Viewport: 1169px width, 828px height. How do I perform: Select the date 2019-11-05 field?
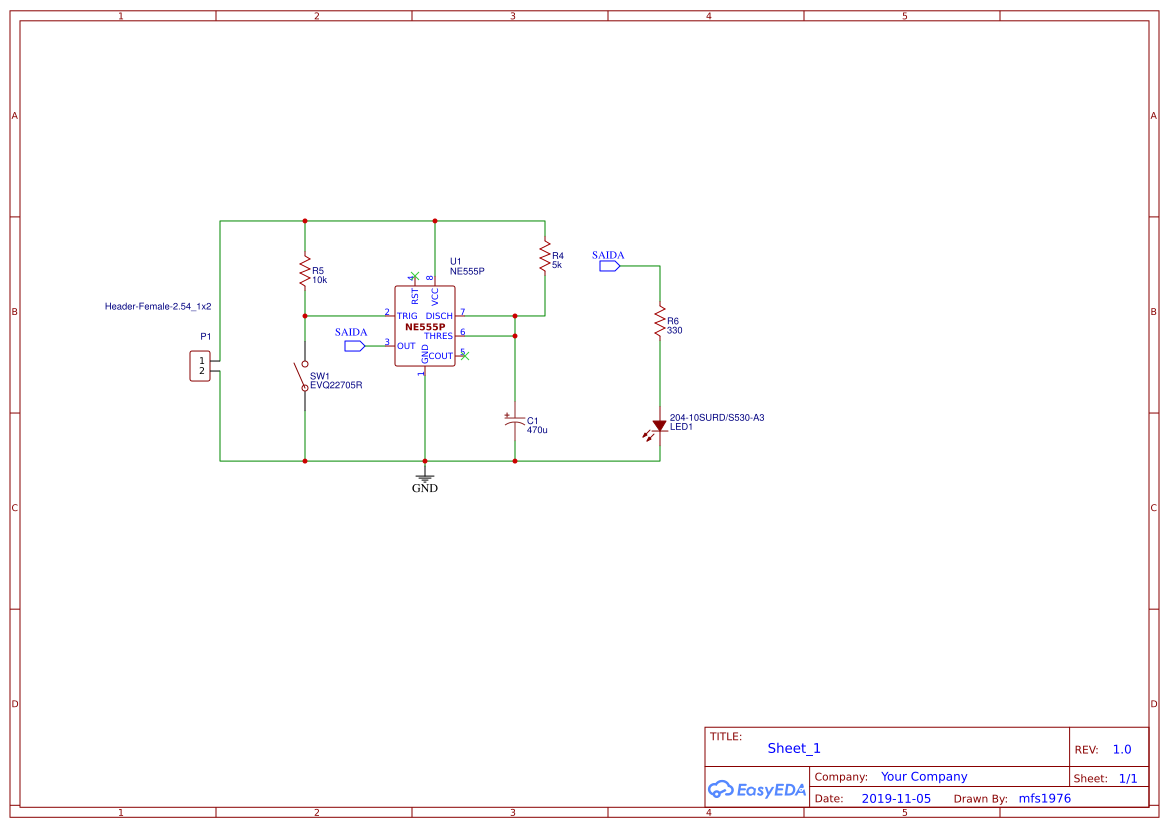[x=896, y=798]
